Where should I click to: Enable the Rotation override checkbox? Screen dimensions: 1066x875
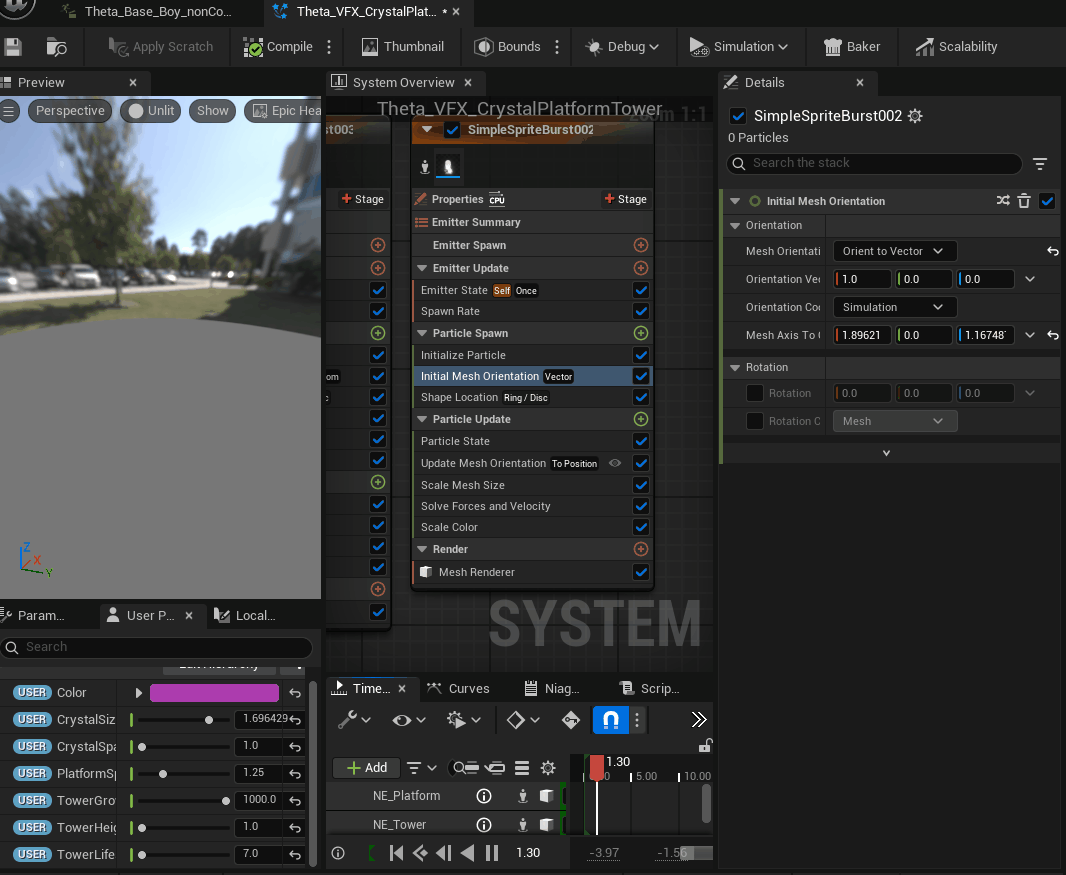point(755,393)
